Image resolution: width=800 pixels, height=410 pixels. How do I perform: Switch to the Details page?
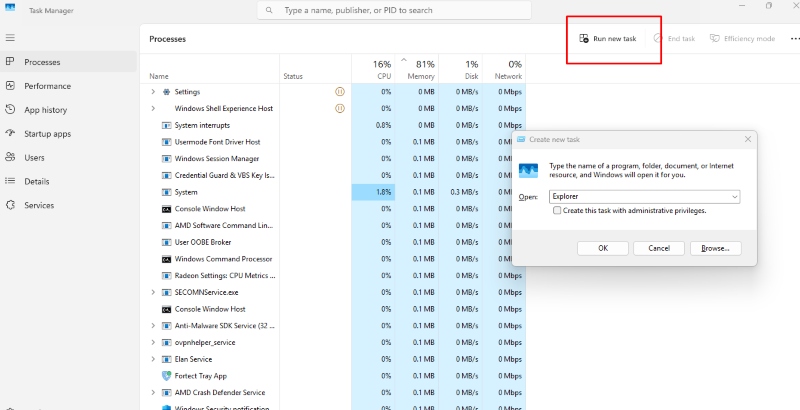coord(68,181)
